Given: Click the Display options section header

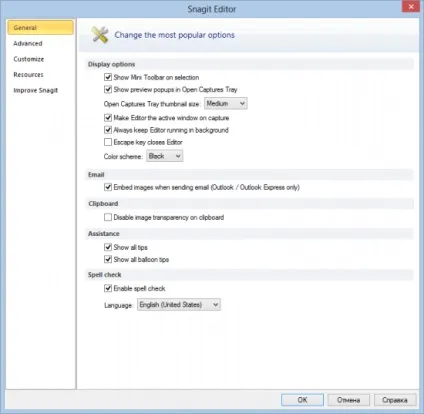Looking at the screenshot, I should (x=112, y=64).
